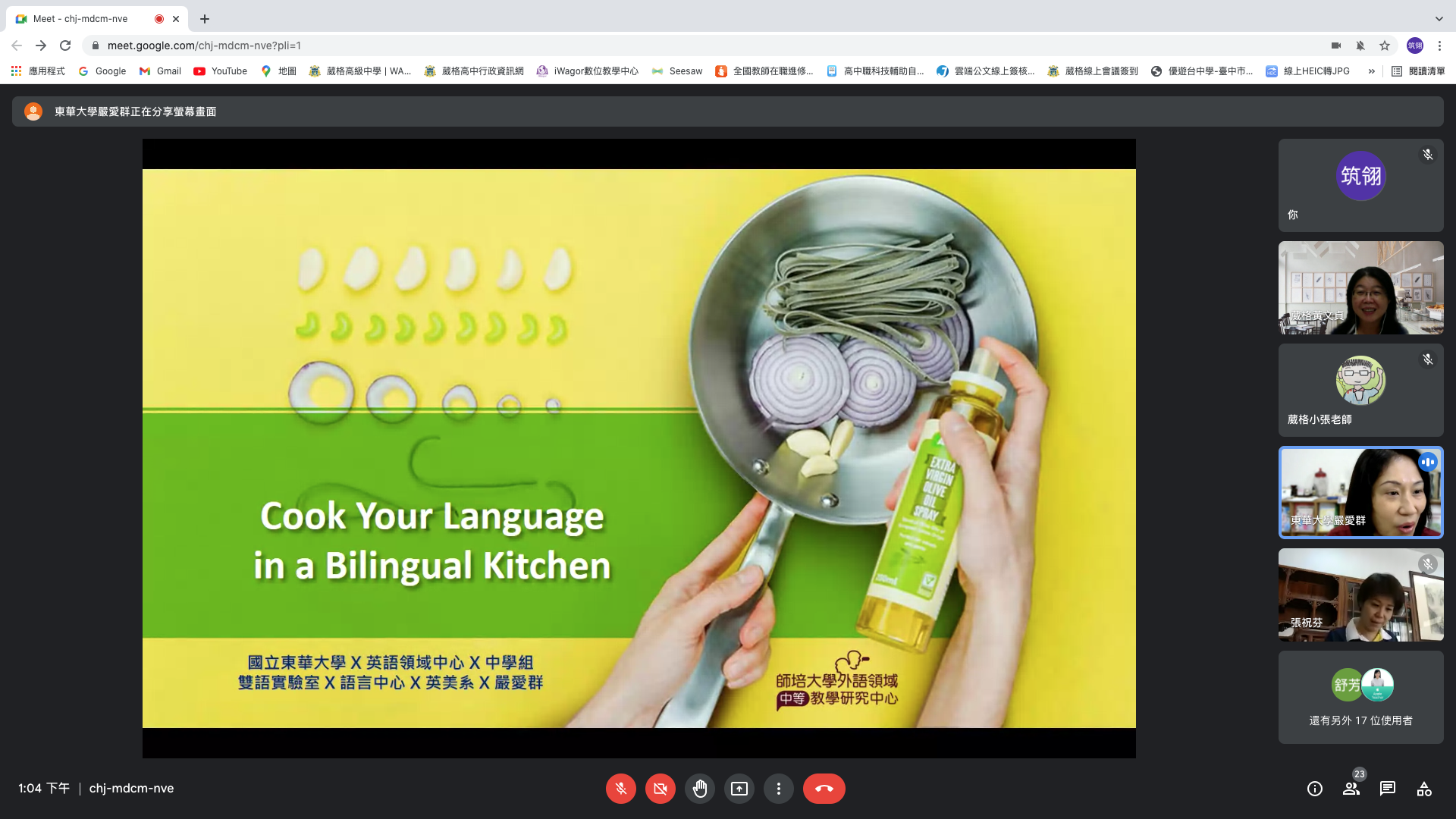Open meeting details info icon
This screenshot has height=819, width=1456.
(1314, 789)
